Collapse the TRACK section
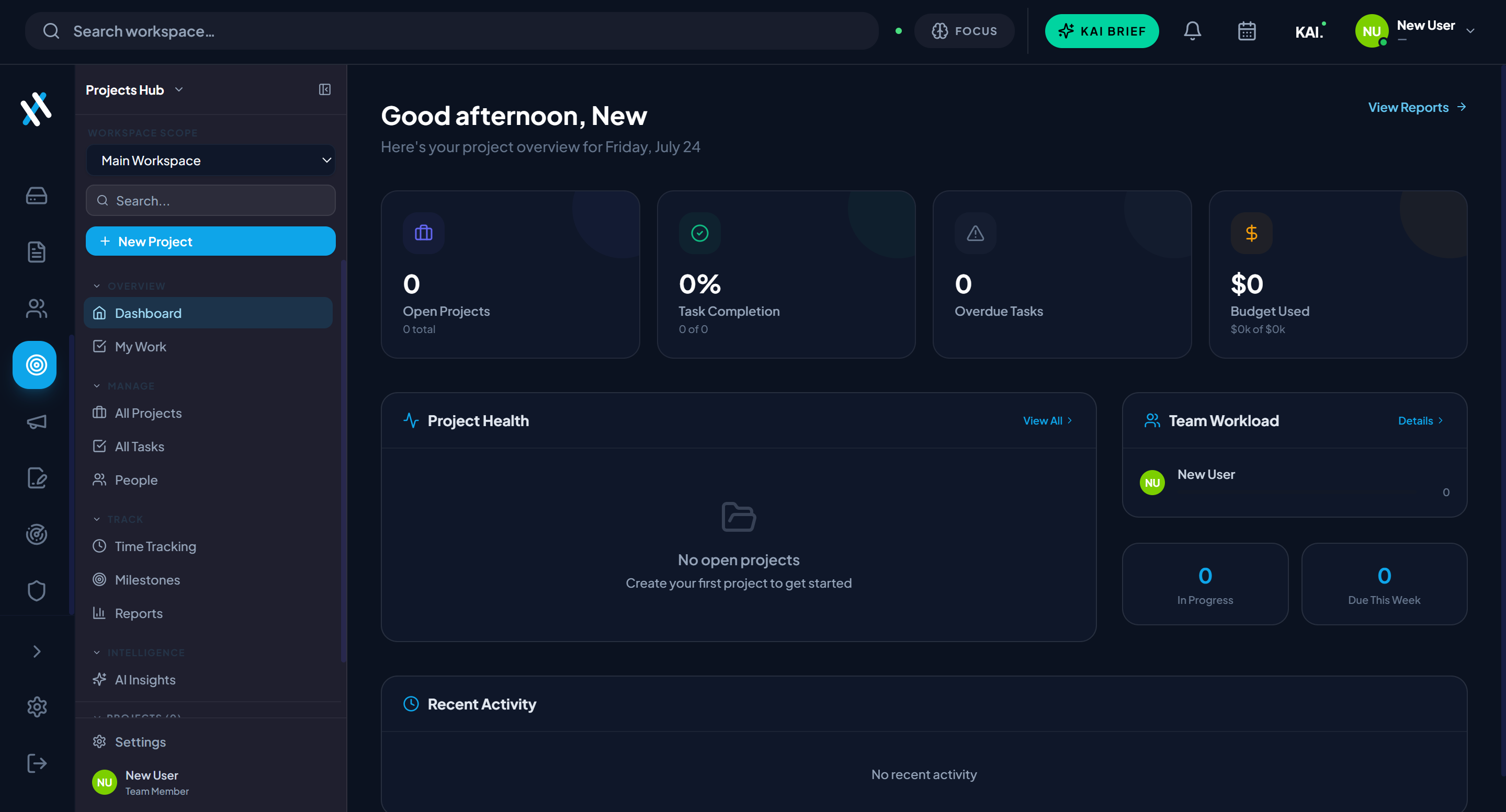Image resolution: width=1506 pixels, height=812 pixels. (x=118, y=519)
